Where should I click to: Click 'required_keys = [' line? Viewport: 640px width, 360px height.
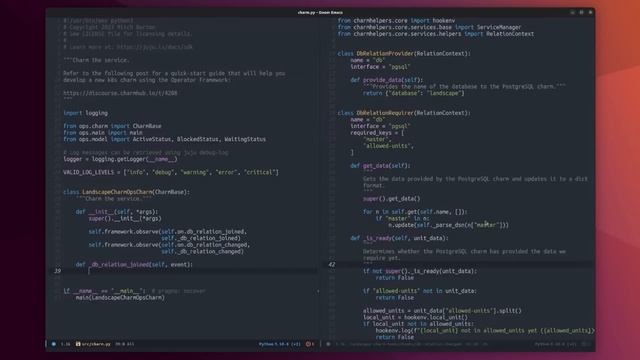coord(377,133)
